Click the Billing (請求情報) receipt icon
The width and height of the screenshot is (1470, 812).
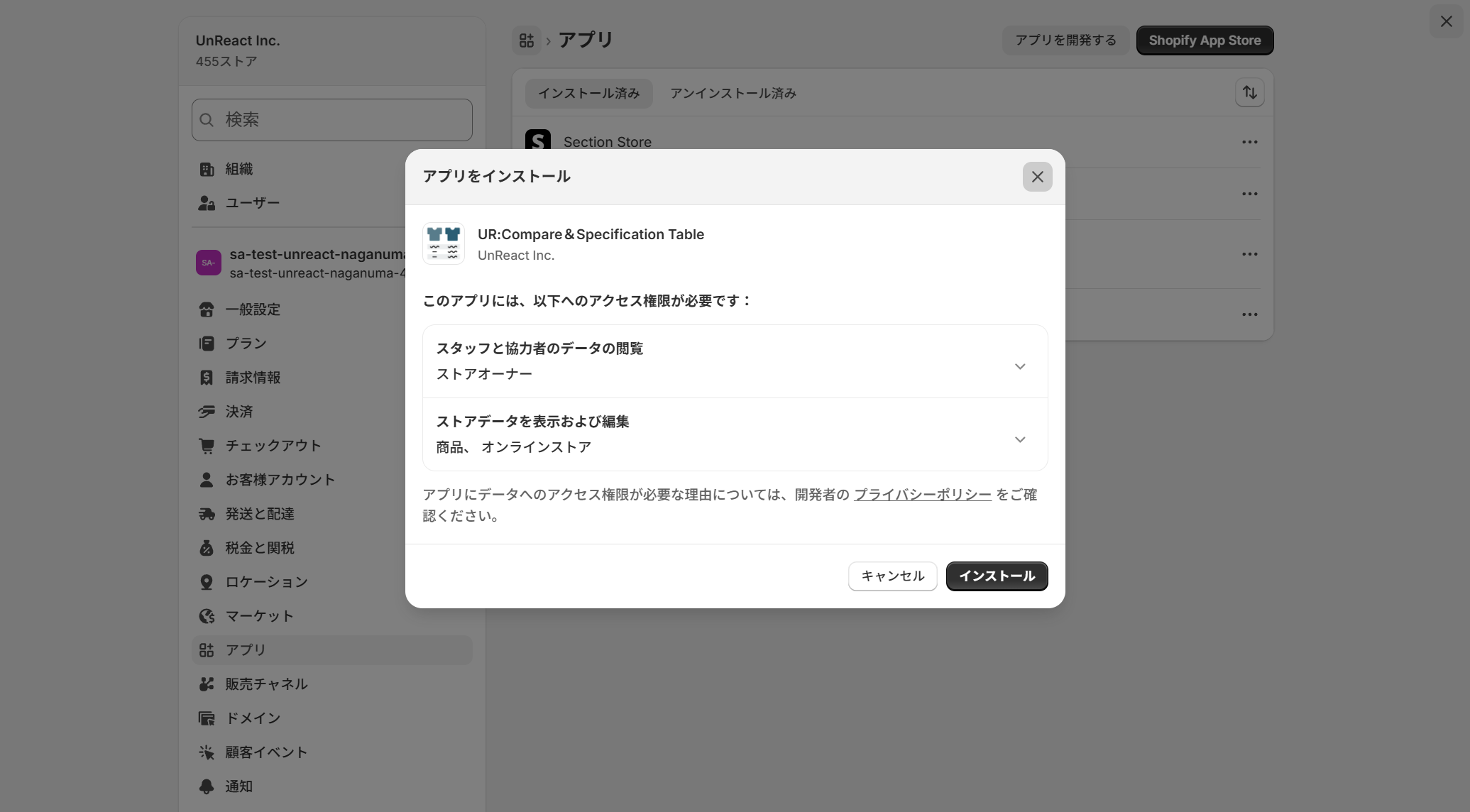[207, 378]
